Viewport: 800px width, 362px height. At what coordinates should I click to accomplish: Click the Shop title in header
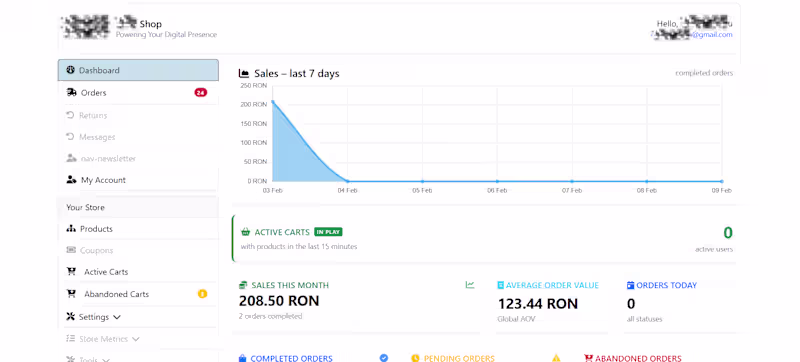151,23
